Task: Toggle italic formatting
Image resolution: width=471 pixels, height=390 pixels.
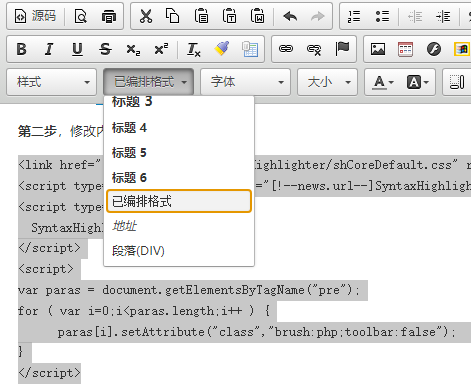Action: pyautogui.click(x=49, y=49)
